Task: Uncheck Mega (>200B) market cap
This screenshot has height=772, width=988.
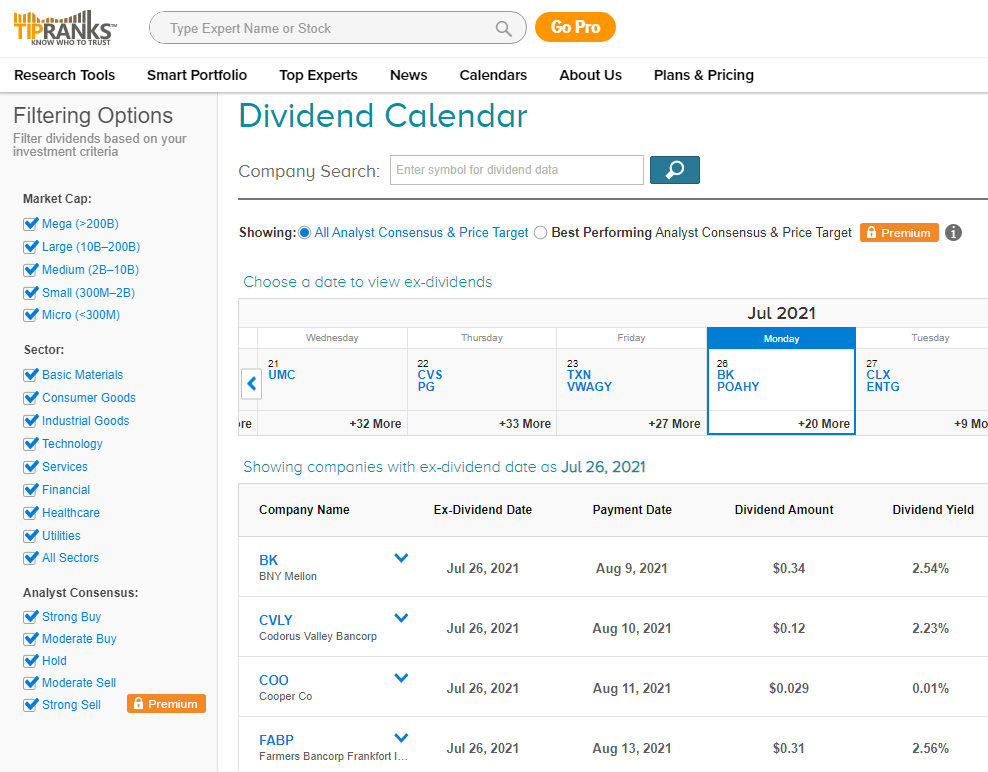Action: [30, 224]
